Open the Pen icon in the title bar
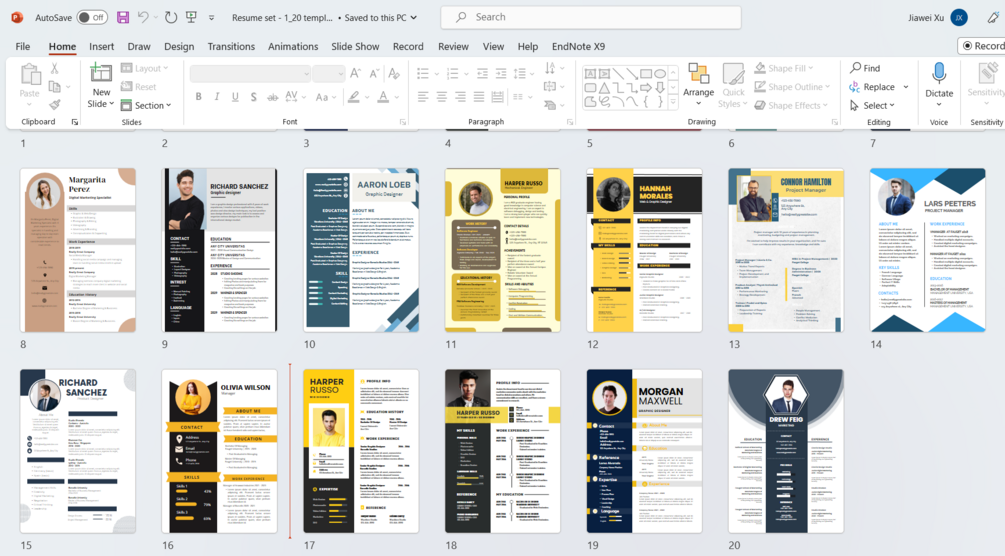The image size is (1005, 556). [x=993, y=17]
